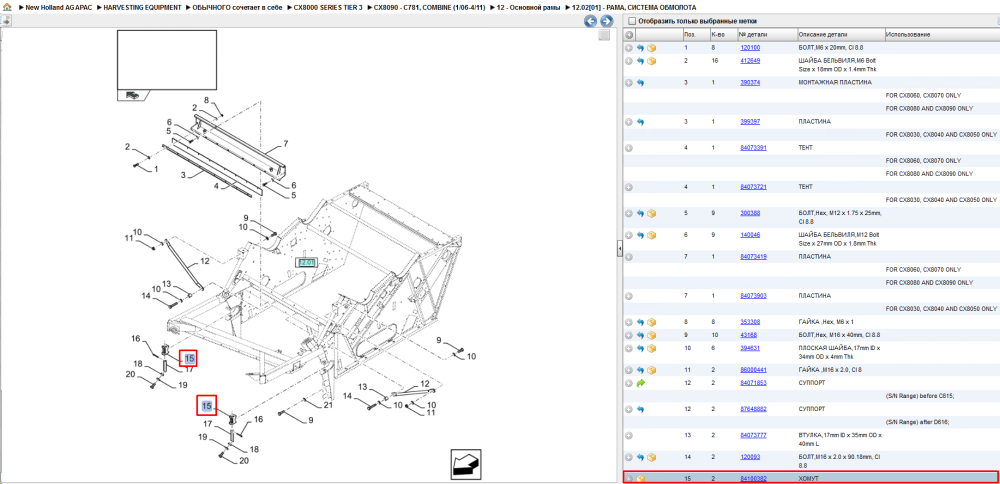
Task: Click yellow box icon for part 84100382
Action: [x=641, y=478]
